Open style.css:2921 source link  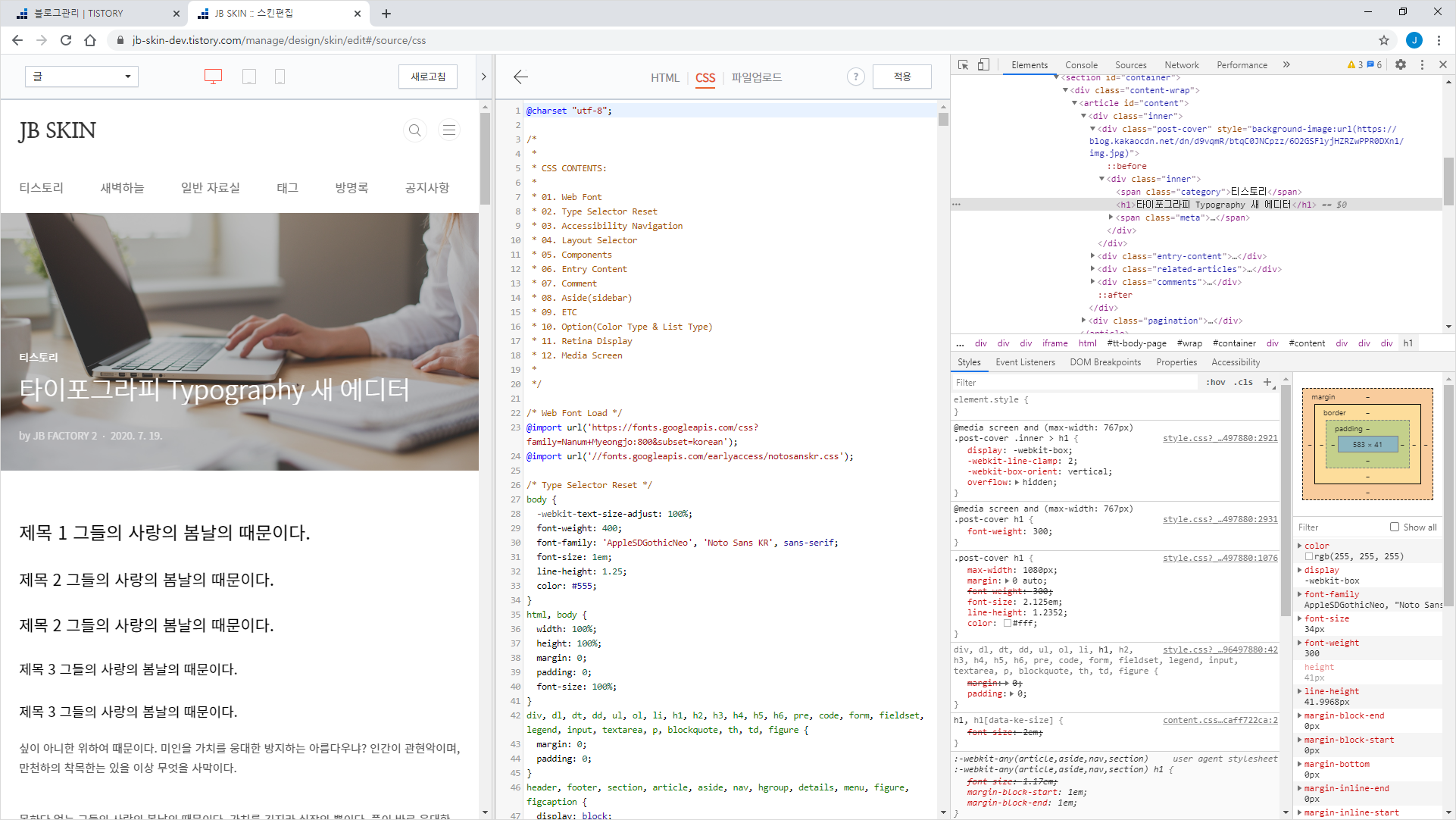tap(1220, 438)
